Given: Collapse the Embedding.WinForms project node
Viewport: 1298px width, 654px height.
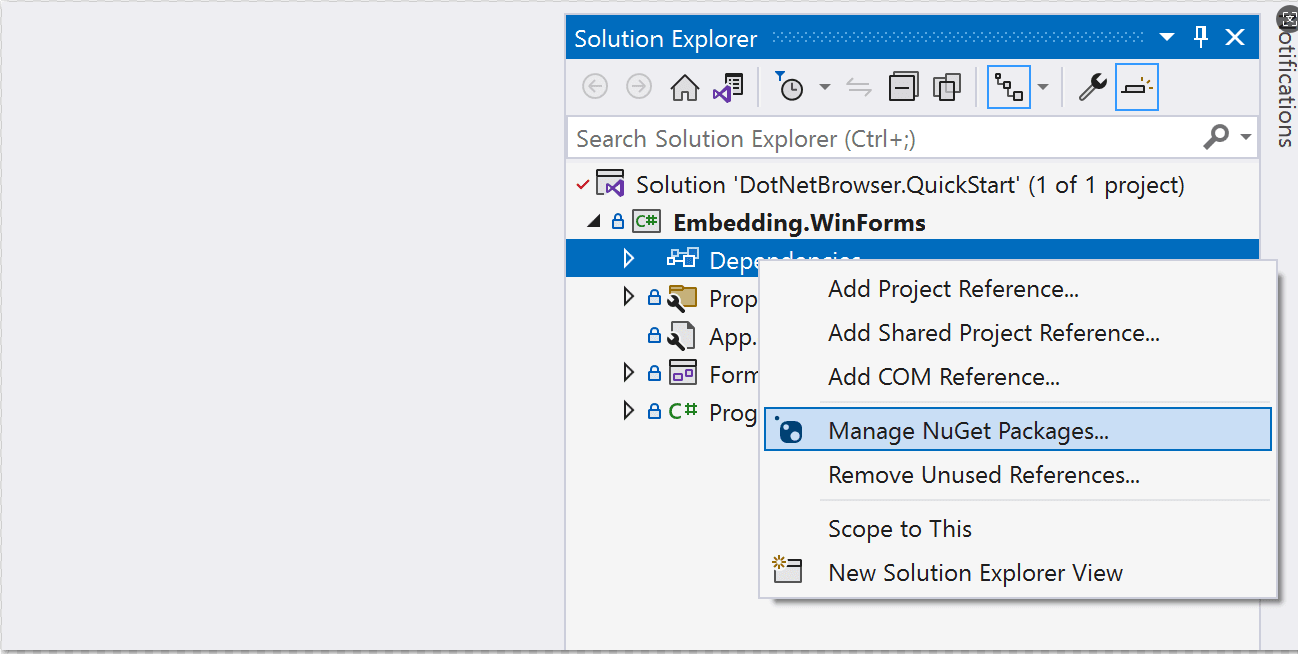Looking at the screenshot, I should [x=595, y=222].
